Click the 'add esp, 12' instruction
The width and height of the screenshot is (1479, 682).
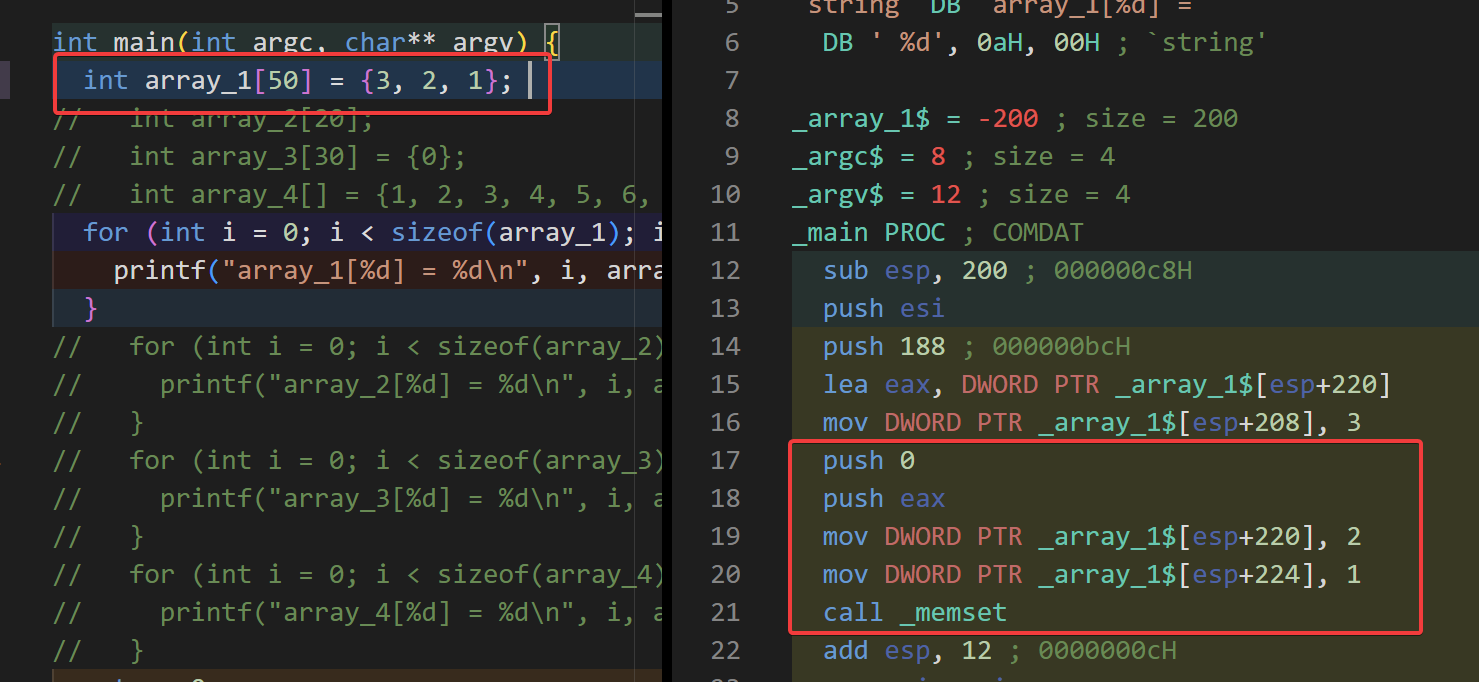click(906, 651)
